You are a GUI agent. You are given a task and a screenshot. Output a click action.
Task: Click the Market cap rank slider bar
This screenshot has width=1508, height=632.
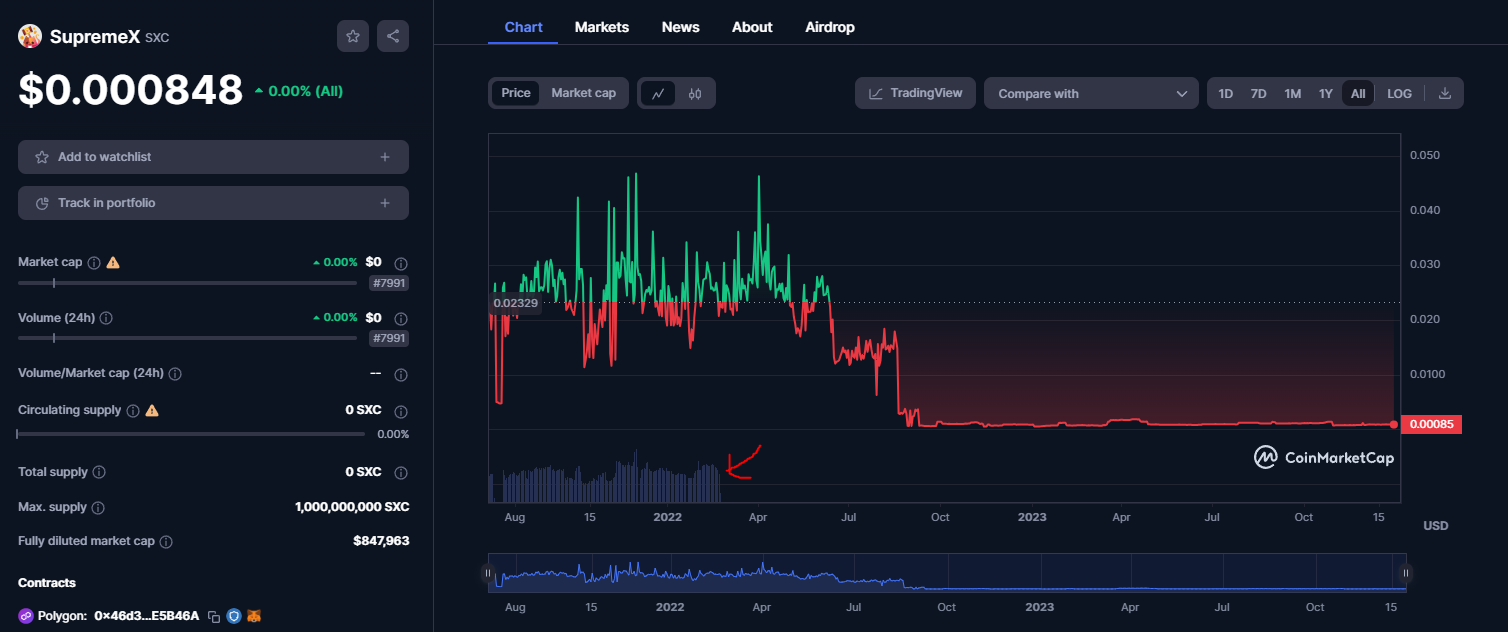point(187,283)
